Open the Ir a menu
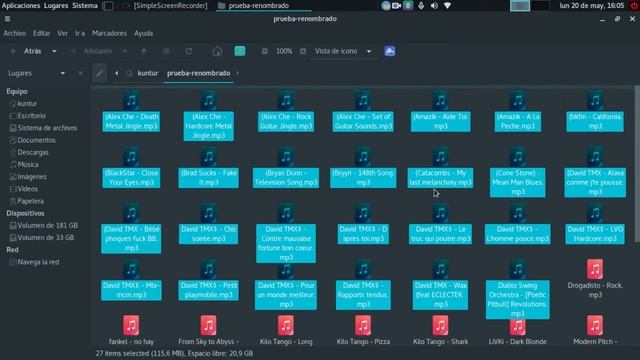This screenshot has width=640, height=360. 80,33
